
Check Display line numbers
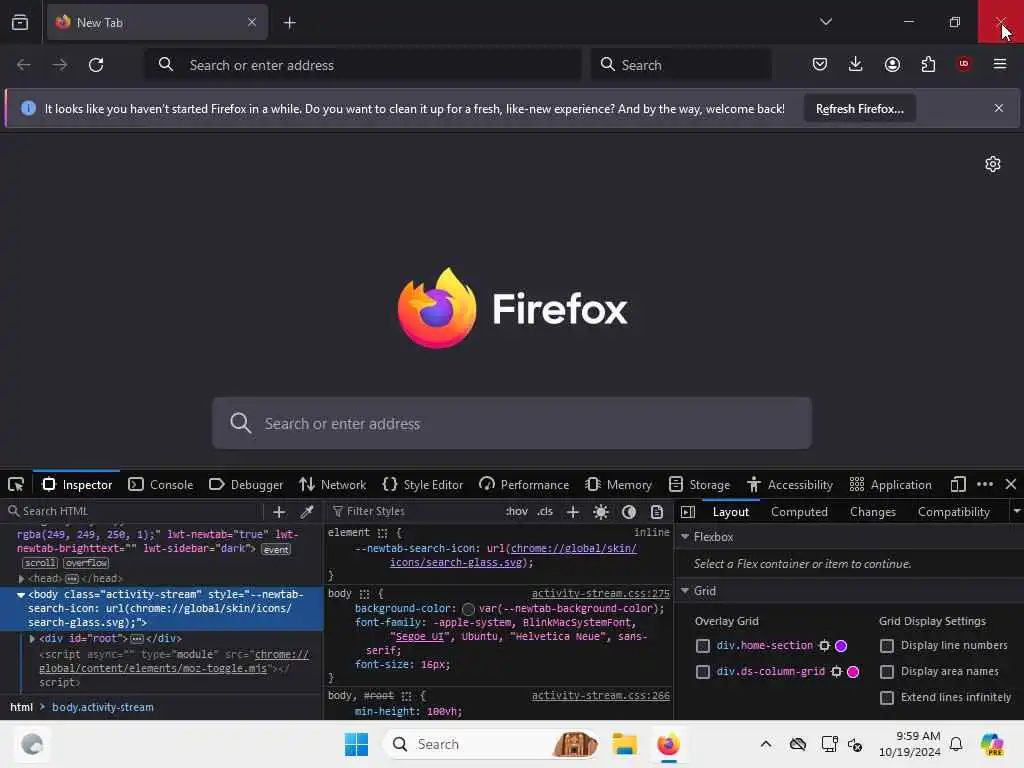coord(887,646)
